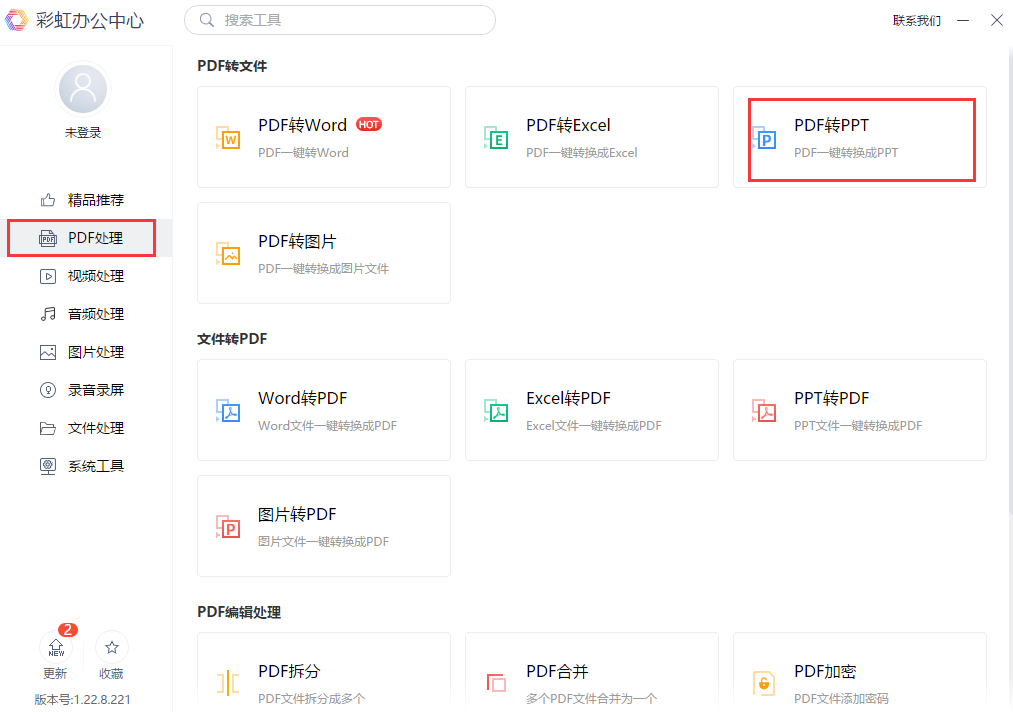The image size is (1013, 712).
Task: Click the monitor gear icon beside 系统工具
Action: click(x=48, y=466)
